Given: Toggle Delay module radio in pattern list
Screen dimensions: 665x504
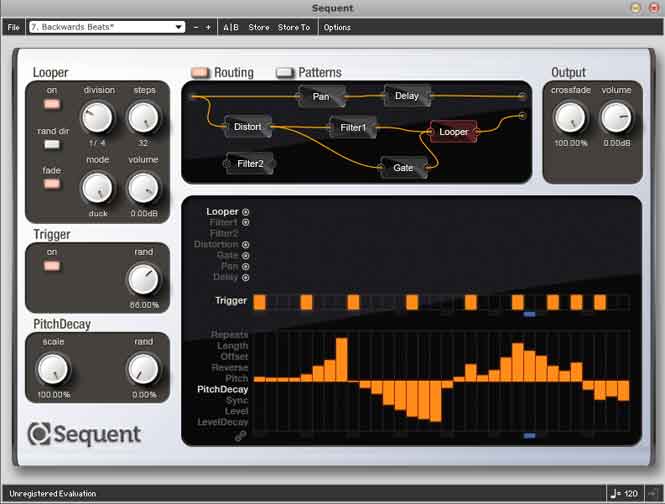Looking at the screenshot, I should (246, 278).
